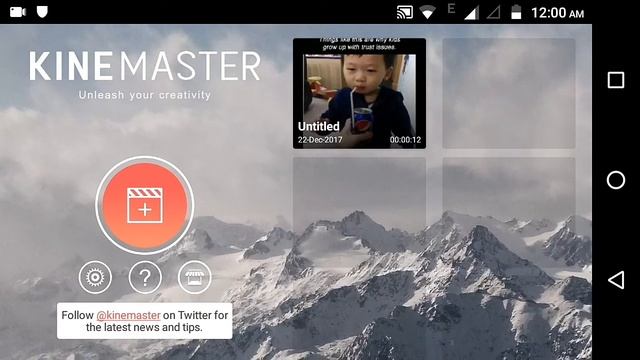Tap the Android back triangle button
Viewport: 640px width, 360px height.
(616, 280)
